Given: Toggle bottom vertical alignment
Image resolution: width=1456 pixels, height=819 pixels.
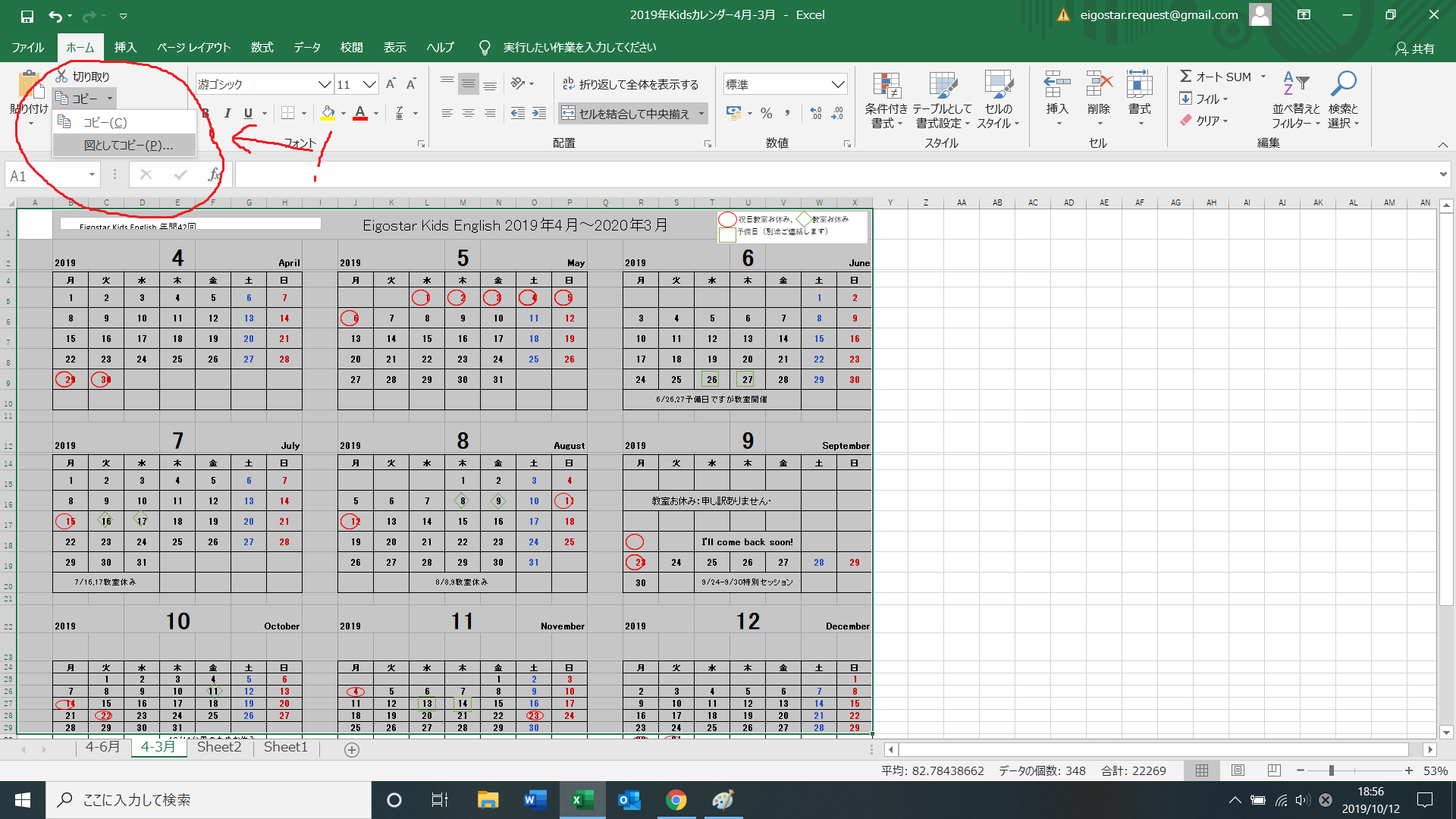Looking at the screenshot, I should [490, 83].
